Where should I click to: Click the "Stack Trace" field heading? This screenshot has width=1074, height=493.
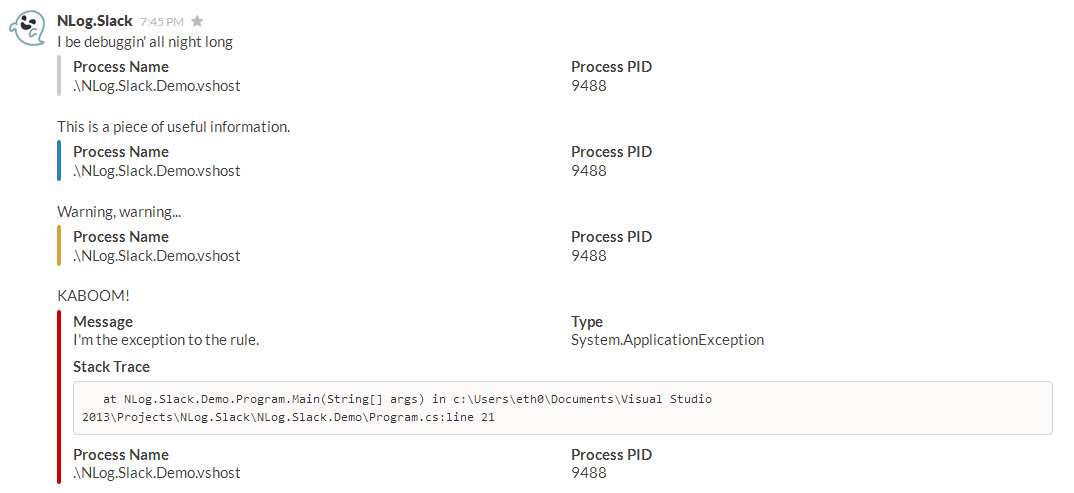click(111, 367)
